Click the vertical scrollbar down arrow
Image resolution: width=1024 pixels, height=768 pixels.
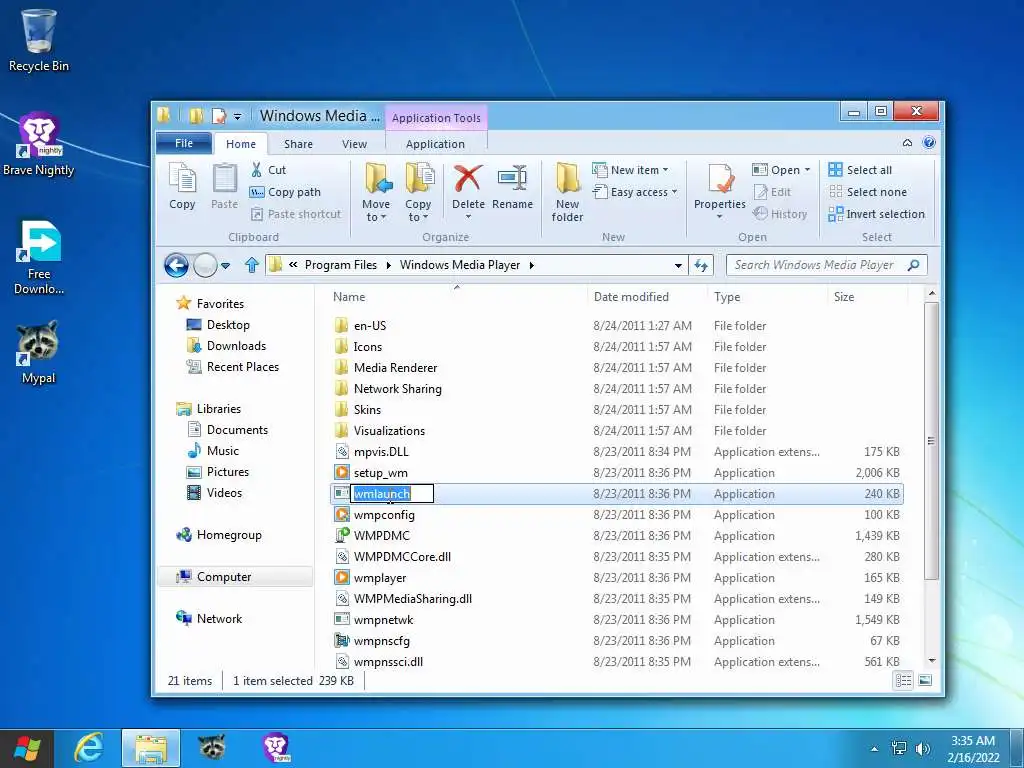click(932, 662)
